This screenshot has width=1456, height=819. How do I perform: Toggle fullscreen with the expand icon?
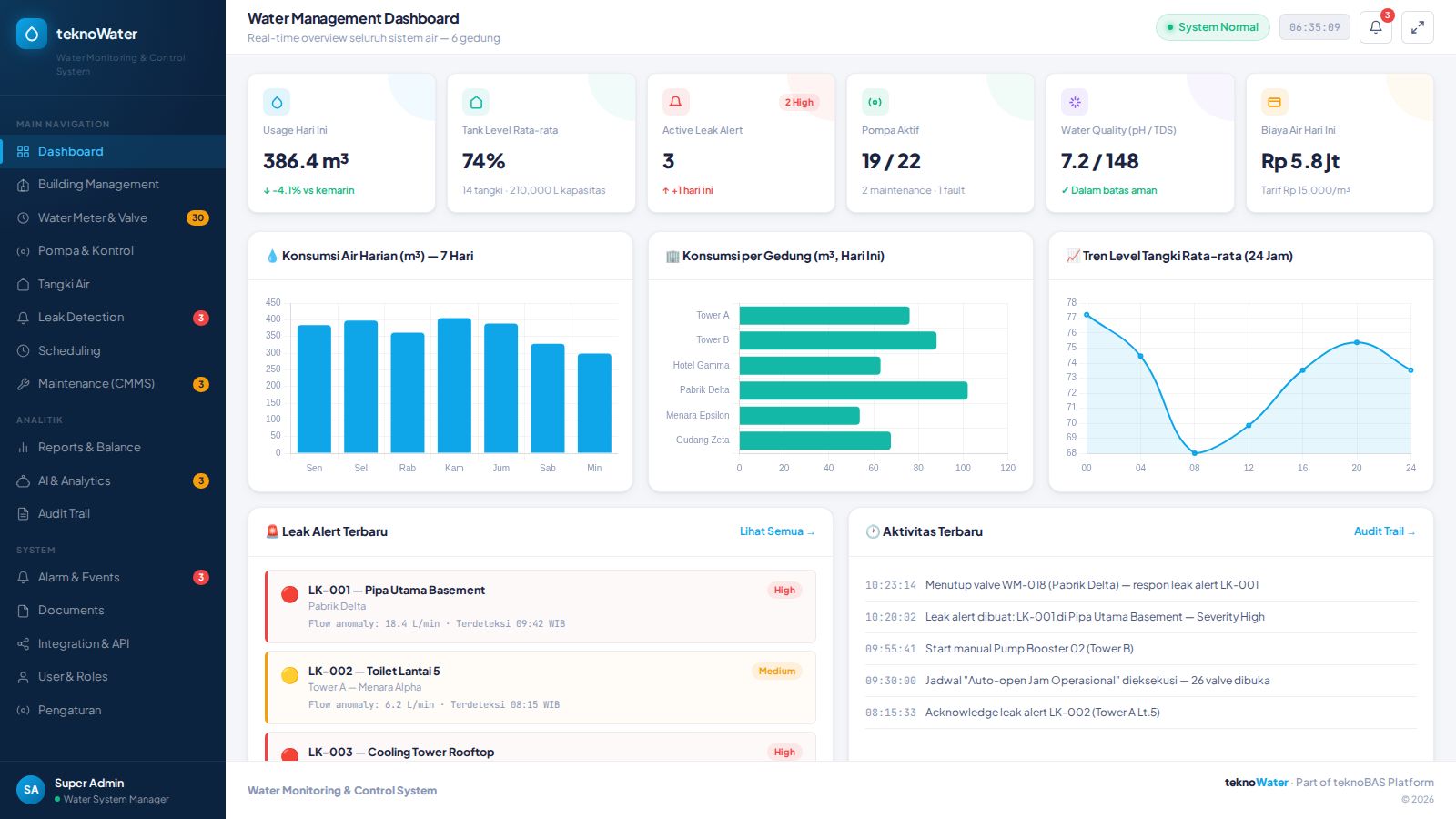(1417, 27)
